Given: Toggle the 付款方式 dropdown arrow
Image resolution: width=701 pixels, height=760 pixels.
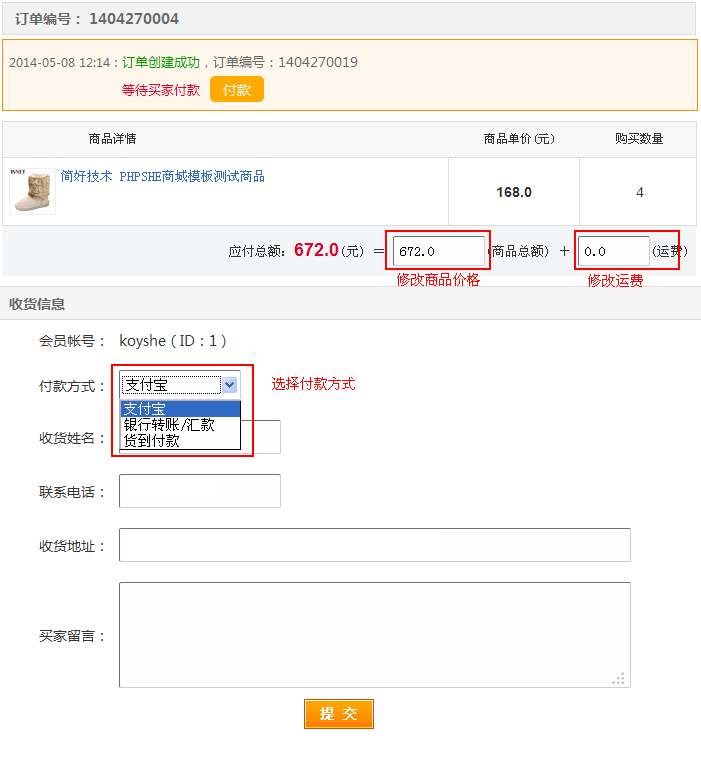Looking at the screenshot, I should 230,384.
